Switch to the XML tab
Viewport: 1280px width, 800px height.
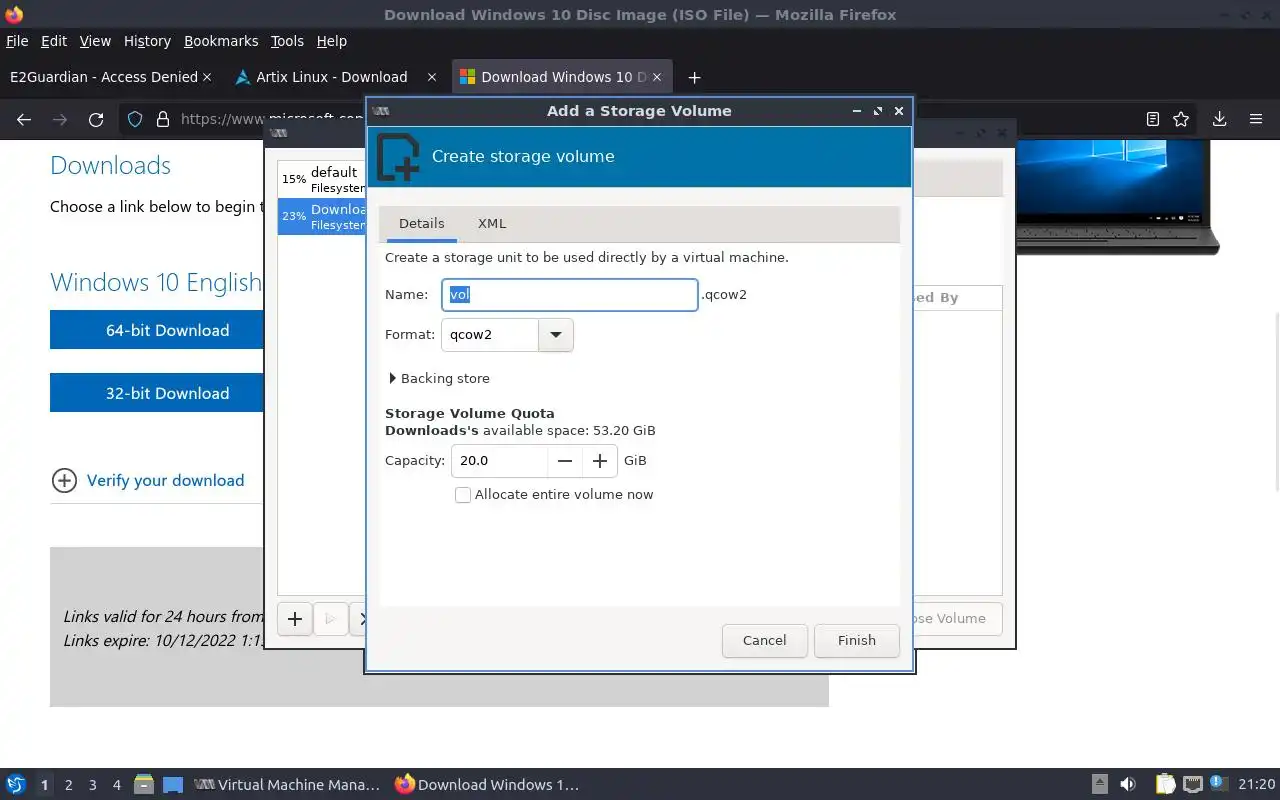point(492,224)
